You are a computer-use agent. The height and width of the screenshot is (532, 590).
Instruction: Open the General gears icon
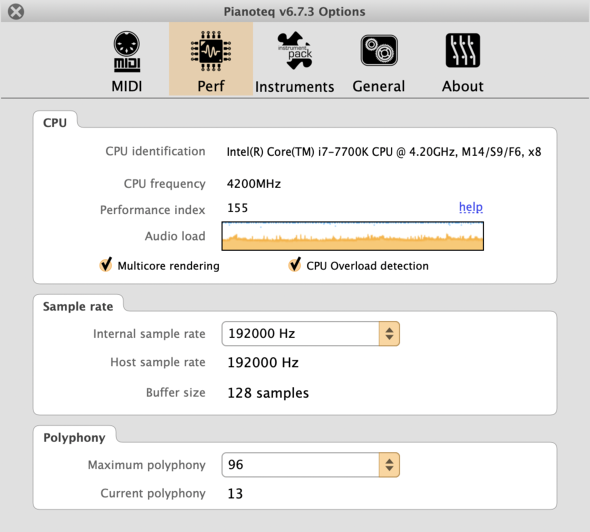(x=379, y=50)
